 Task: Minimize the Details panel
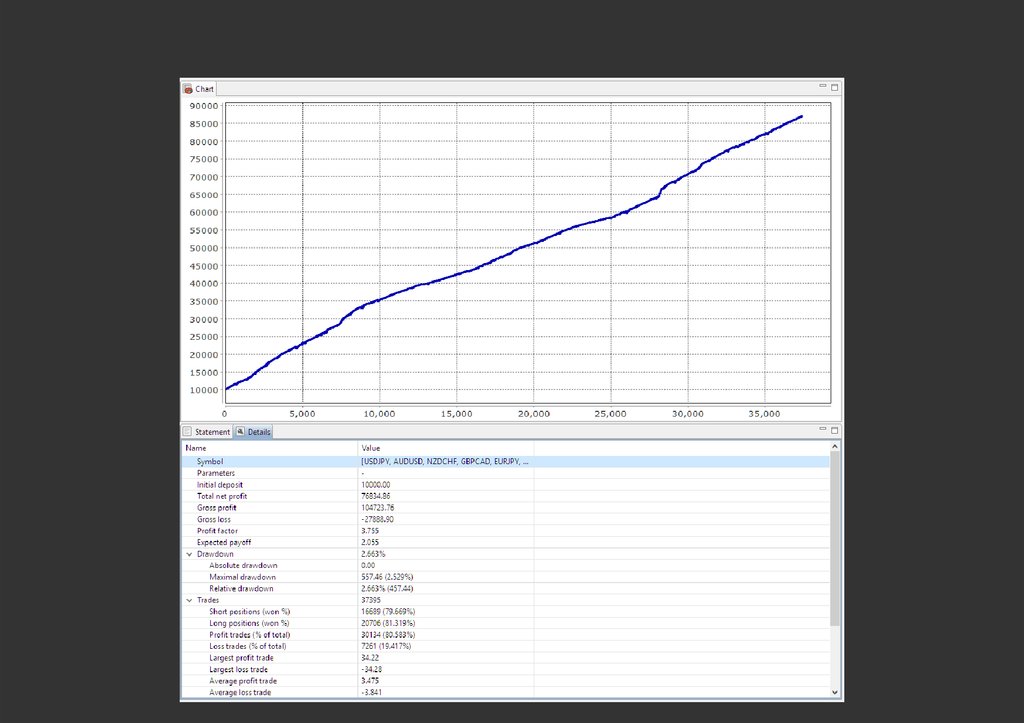(823, 429)
